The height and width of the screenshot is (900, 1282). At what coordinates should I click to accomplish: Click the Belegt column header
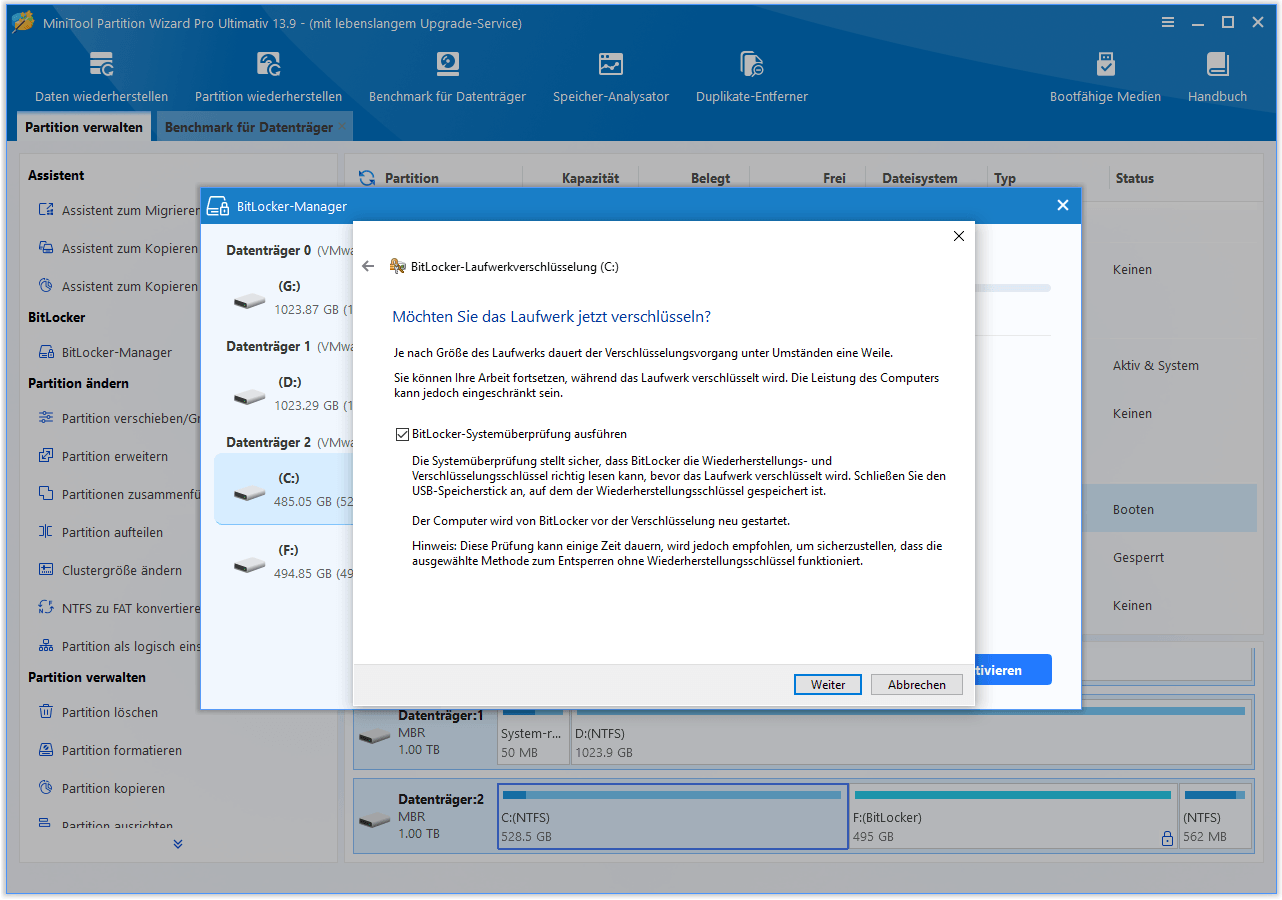[710, 178]
